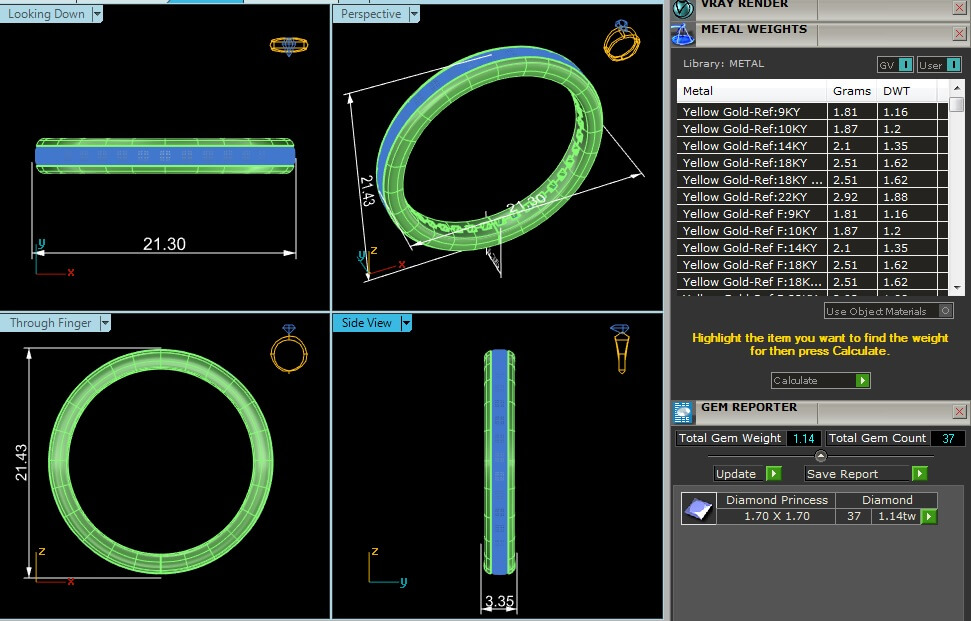Click the Gem Reporter panel icon
The image size is (971, 621).
pyautogui.click(x=683, y=412)
